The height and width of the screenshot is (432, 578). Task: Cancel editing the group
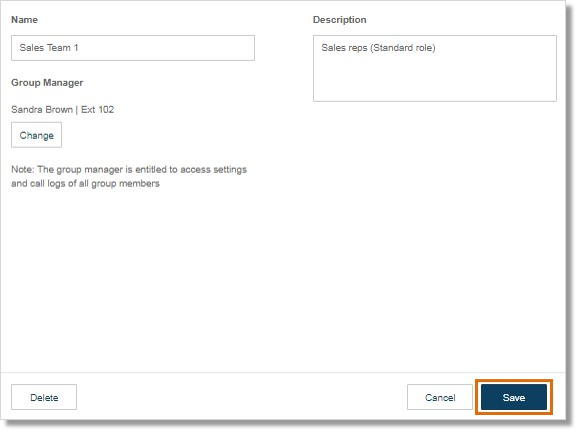440,397
